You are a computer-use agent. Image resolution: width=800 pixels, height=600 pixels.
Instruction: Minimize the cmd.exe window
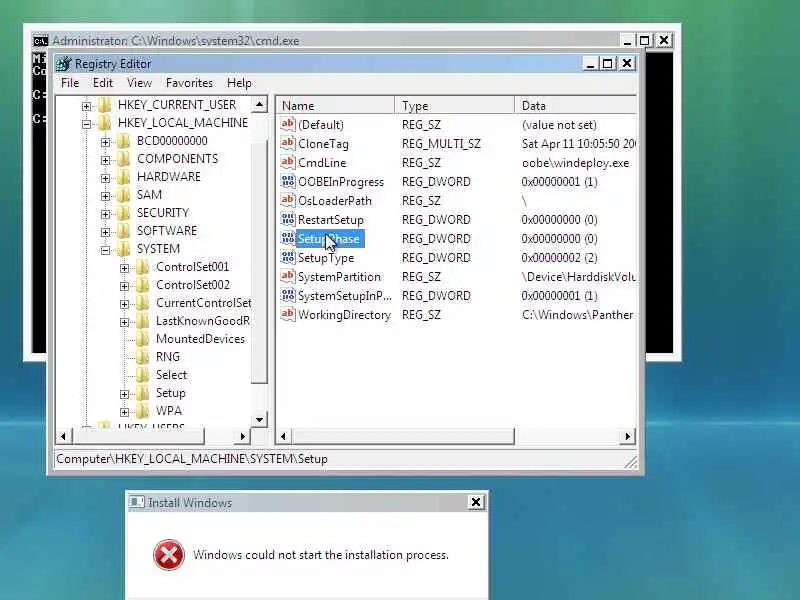coord(627,40)
